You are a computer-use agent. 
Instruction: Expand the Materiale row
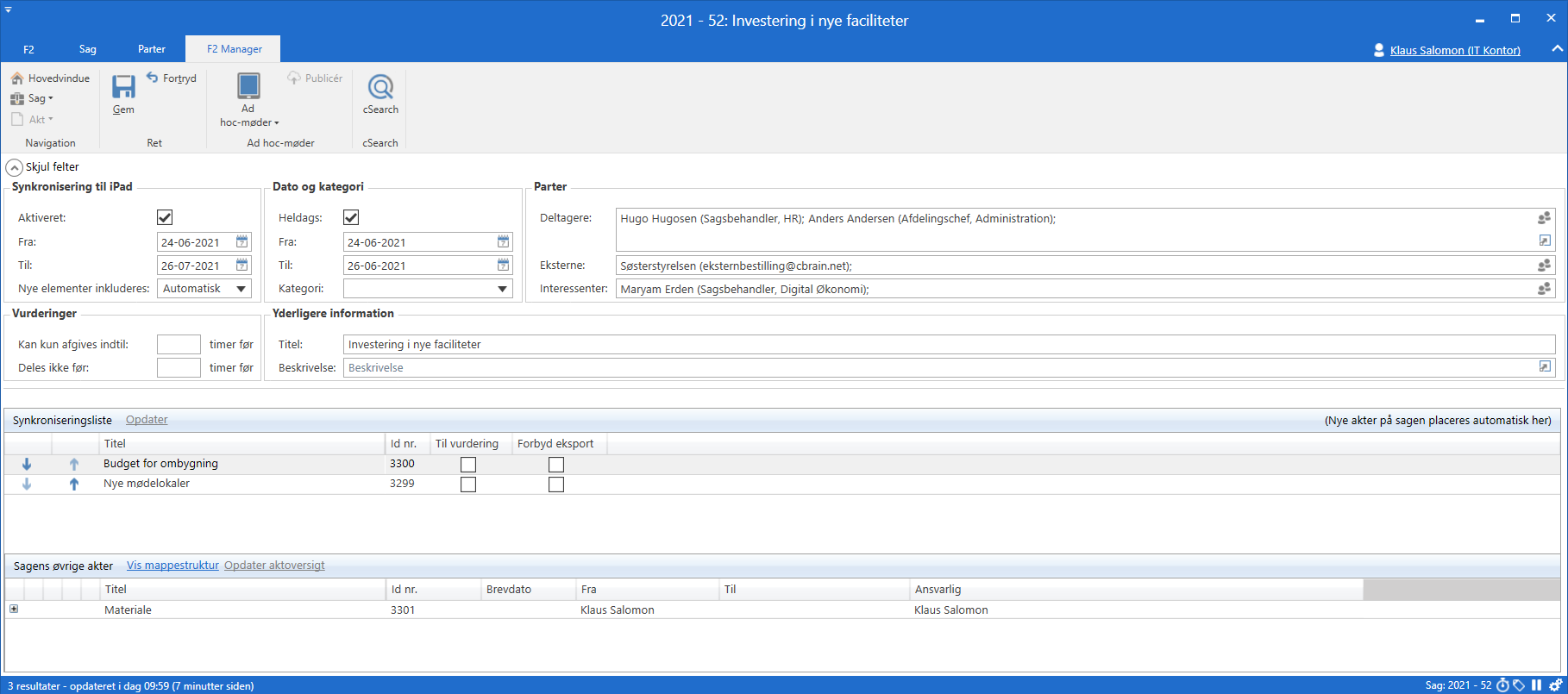tap(14, 609)
